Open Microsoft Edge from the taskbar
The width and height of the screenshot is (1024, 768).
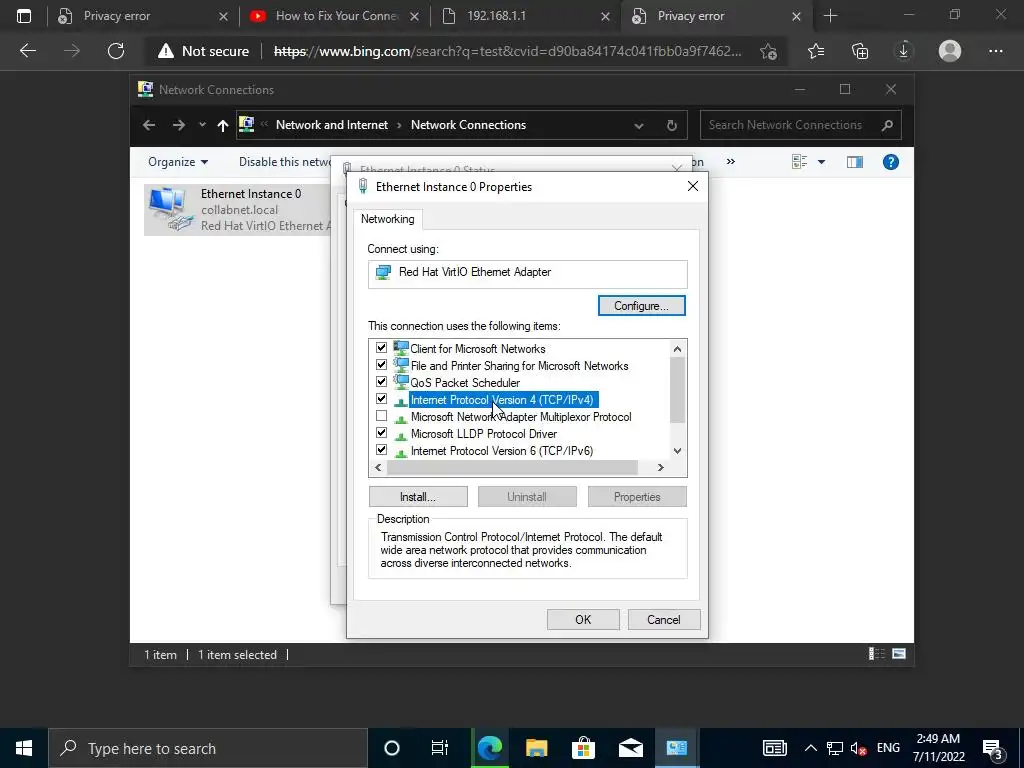coord(489,748)
